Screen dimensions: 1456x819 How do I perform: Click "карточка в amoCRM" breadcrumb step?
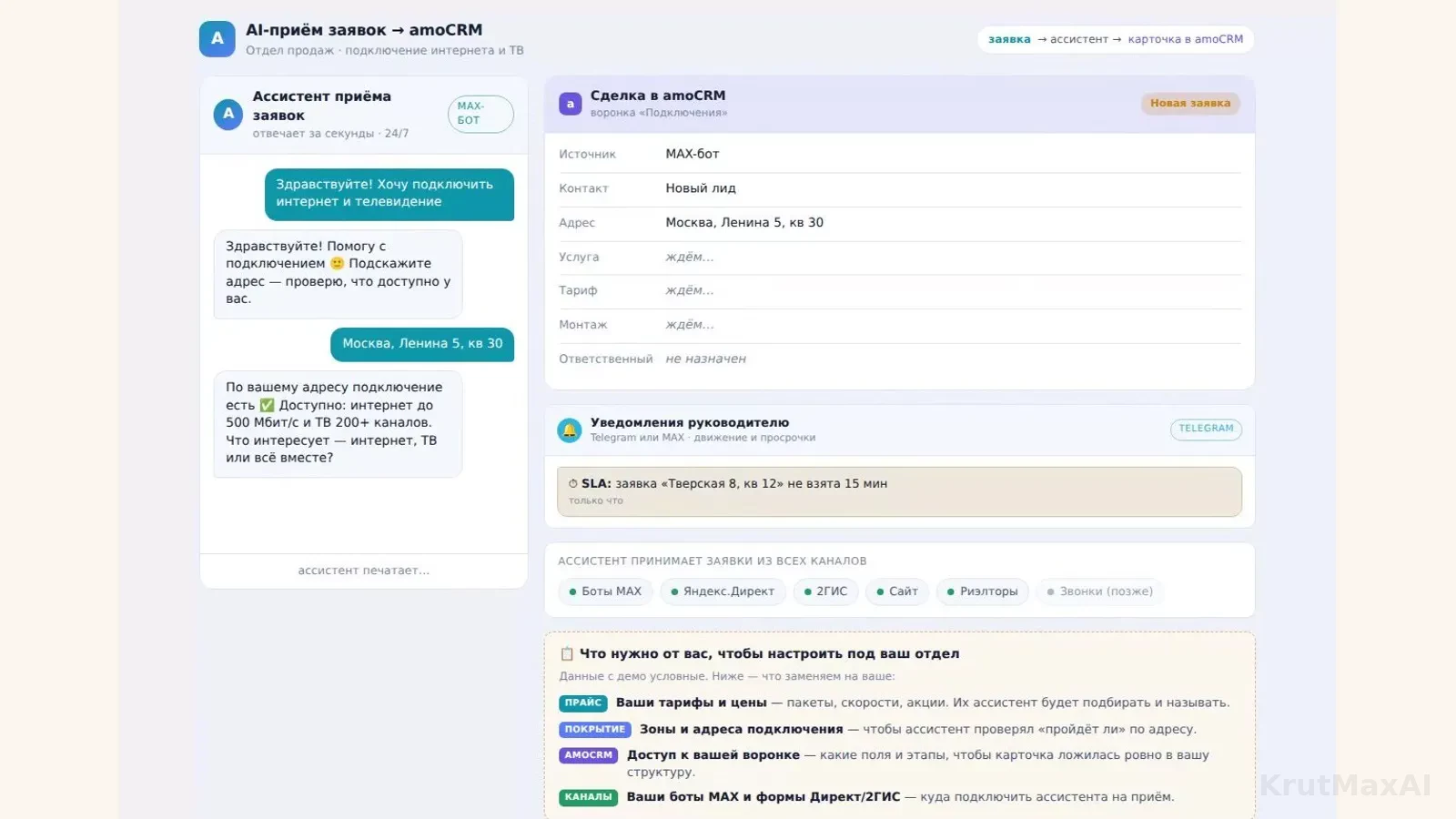point(1185,39)
